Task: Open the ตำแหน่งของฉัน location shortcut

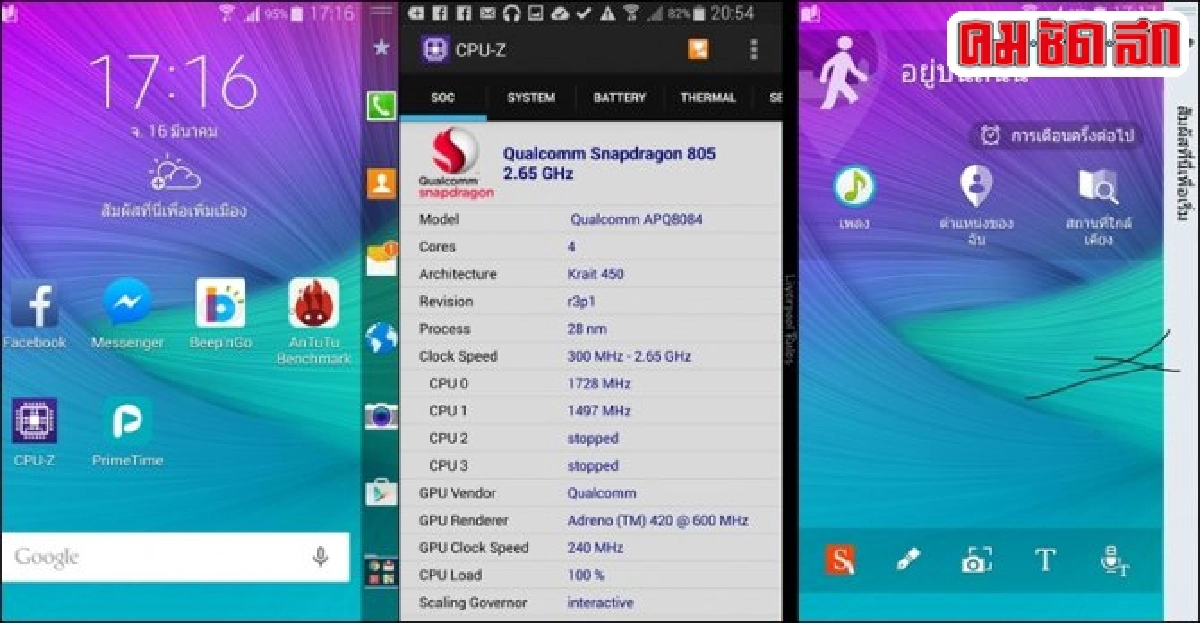Action: pos(976,204)
